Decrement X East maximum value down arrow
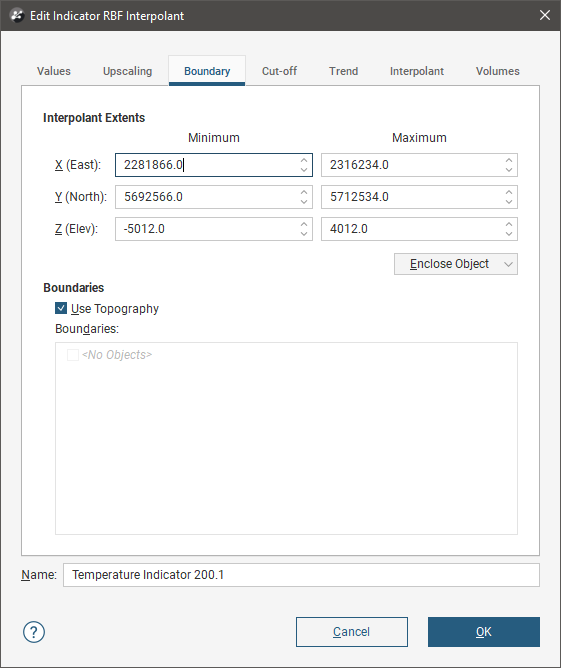 [x=509, y=170]
